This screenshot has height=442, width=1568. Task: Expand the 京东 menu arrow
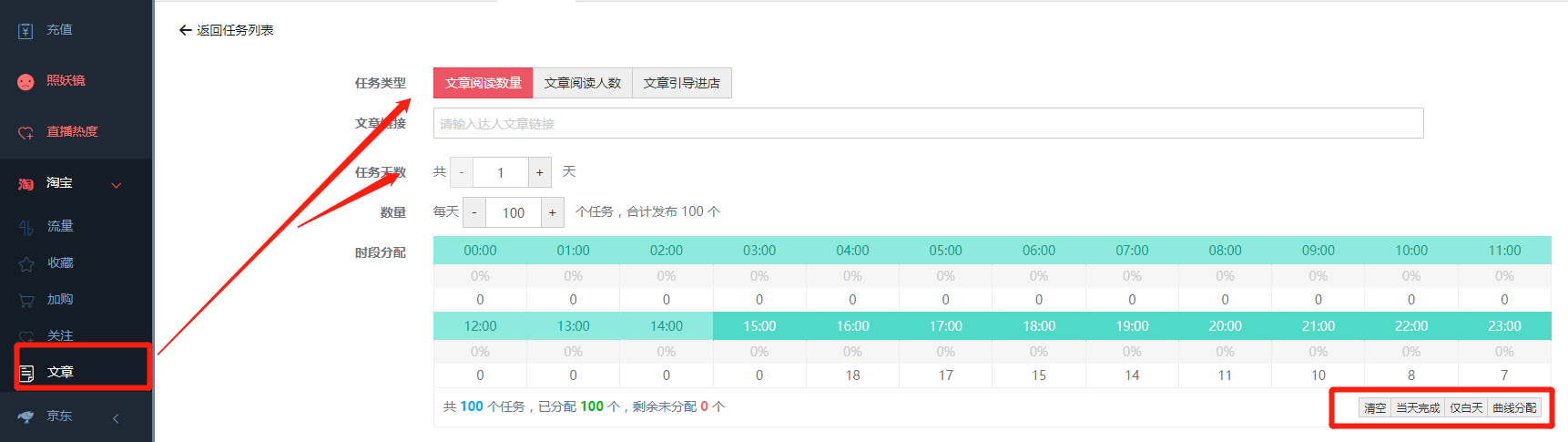click(x=116, y=418)
